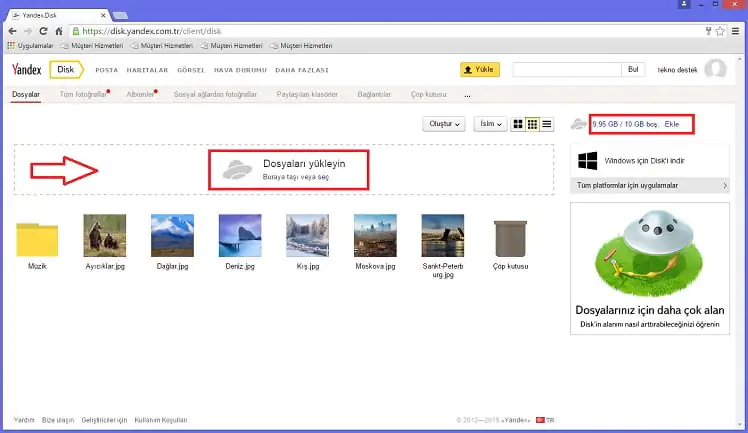
Task: Open a new browser tab
Action: 120,16
